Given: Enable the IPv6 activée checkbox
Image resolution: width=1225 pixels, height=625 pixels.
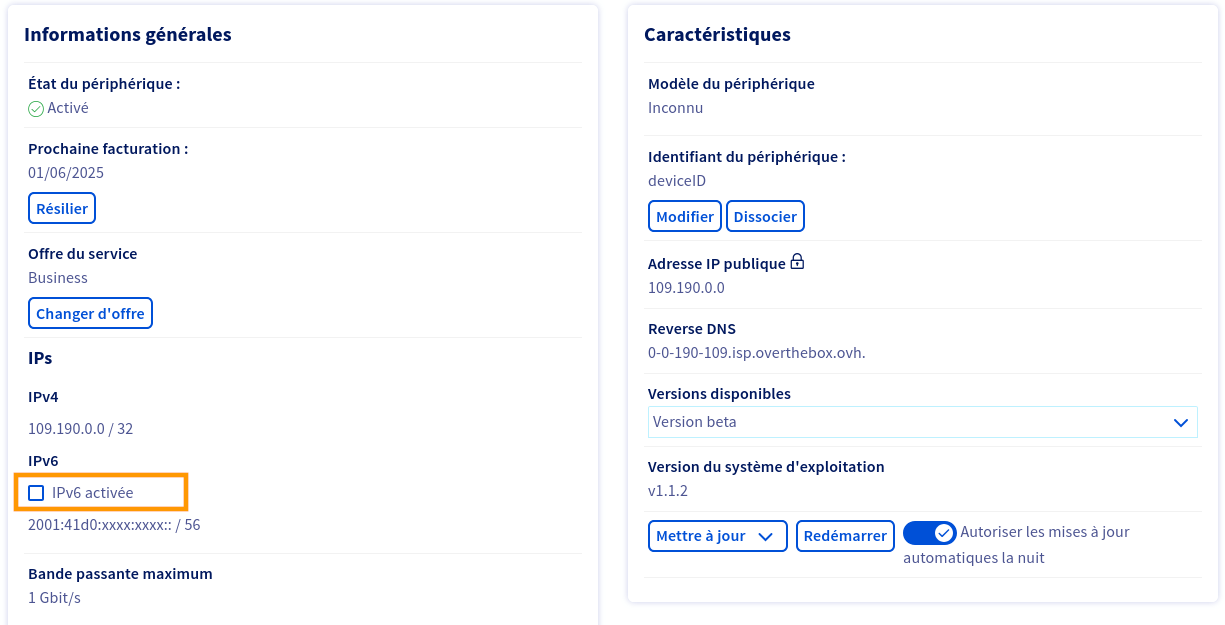Looking at the screenshot, I should 37,493.
